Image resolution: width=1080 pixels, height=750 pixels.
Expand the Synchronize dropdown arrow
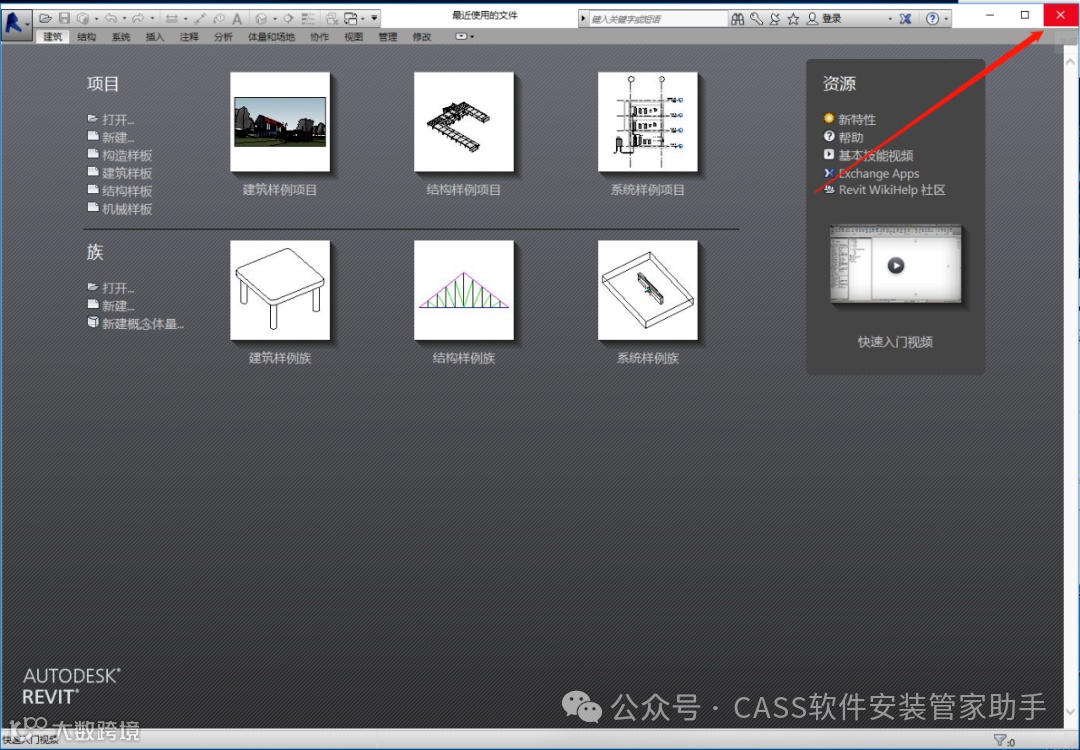(96, 19)
